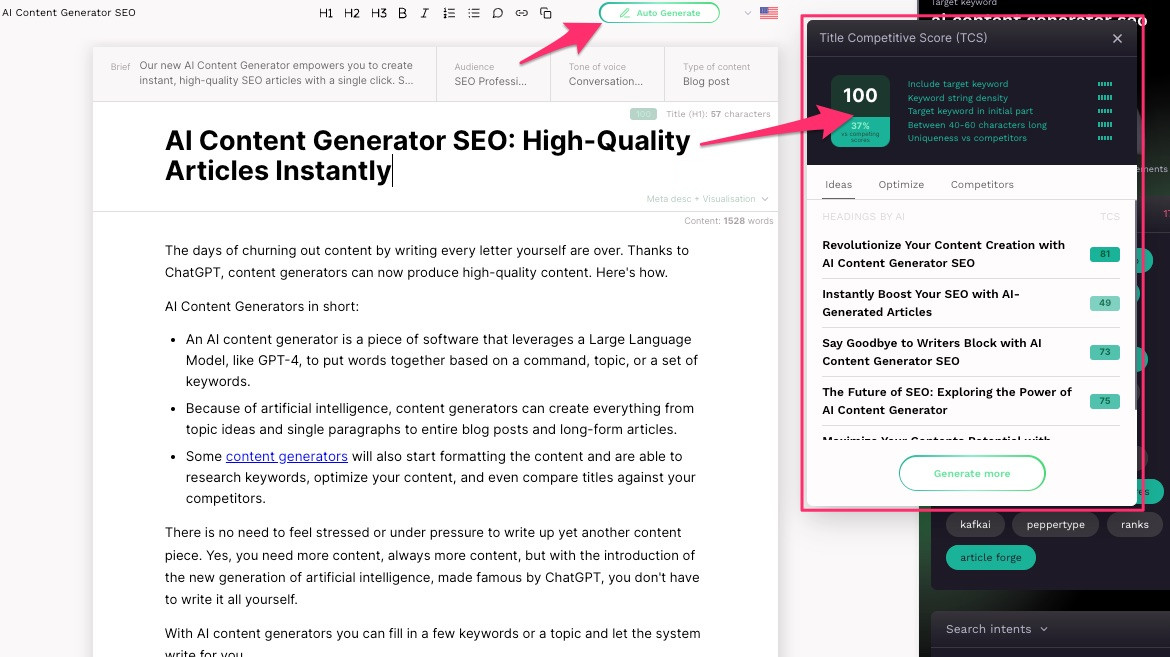Select the kafkai keyword tag

tap(975, 525)
